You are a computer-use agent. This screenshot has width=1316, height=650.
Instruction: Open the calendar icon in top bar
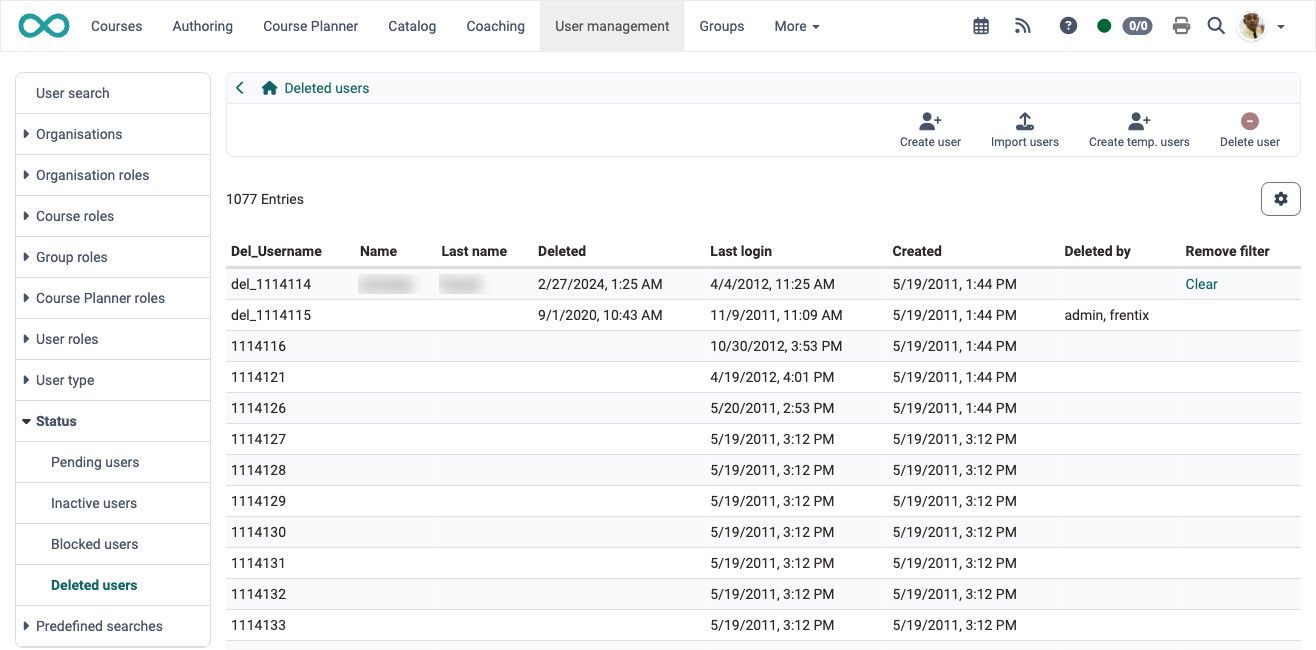(981, 26)
